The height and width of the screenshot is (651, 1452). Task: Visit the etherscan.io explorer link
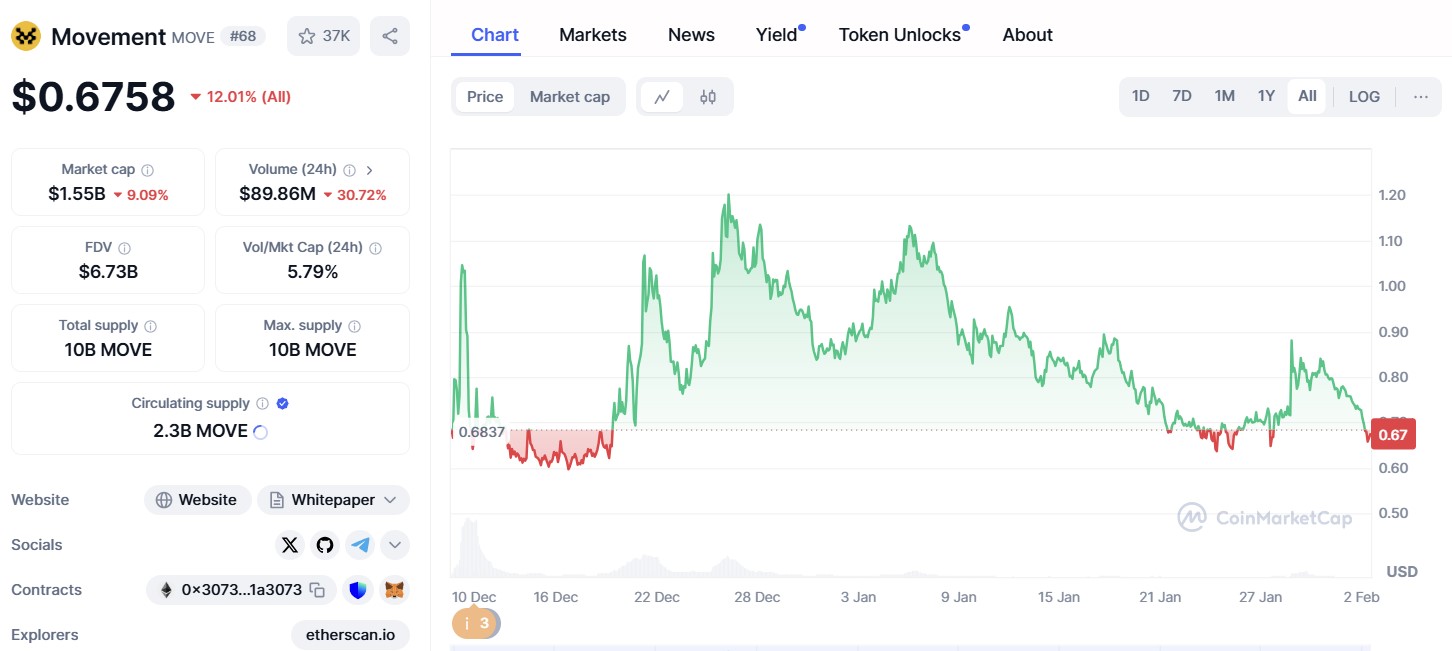pyautogui.click(x=350, y=634)
